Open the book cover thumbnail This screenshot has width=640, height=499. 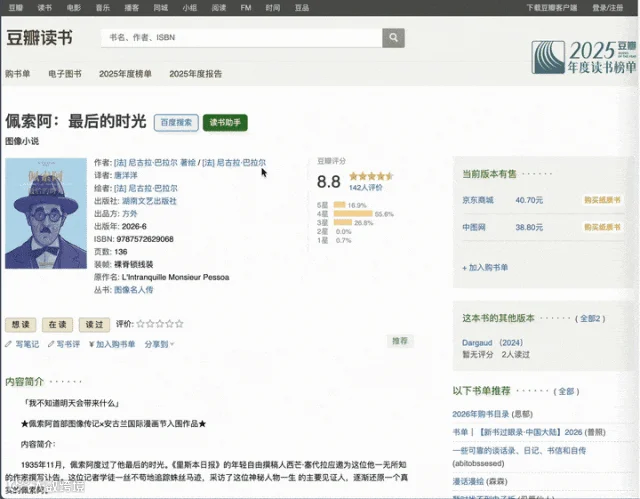[x=46, y=213]
